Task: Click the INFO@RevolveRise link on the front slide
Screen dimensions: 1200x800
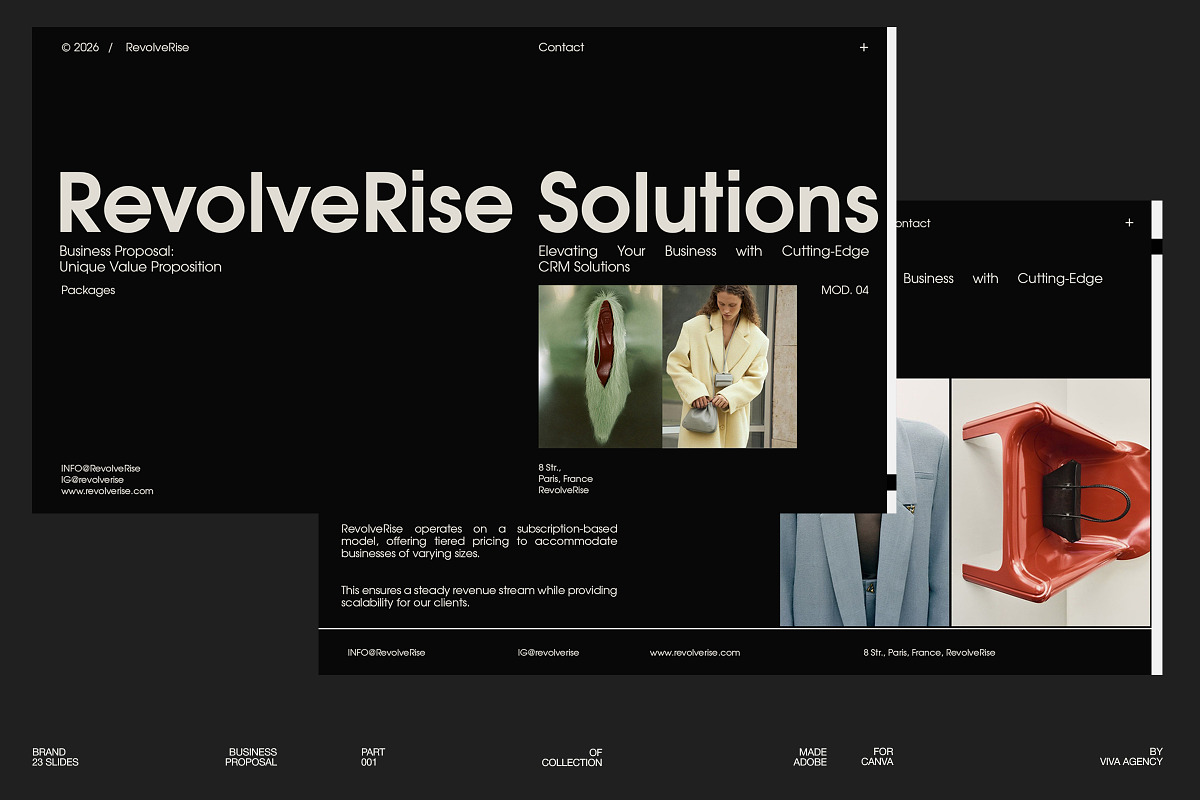Action: coord(100,468)
